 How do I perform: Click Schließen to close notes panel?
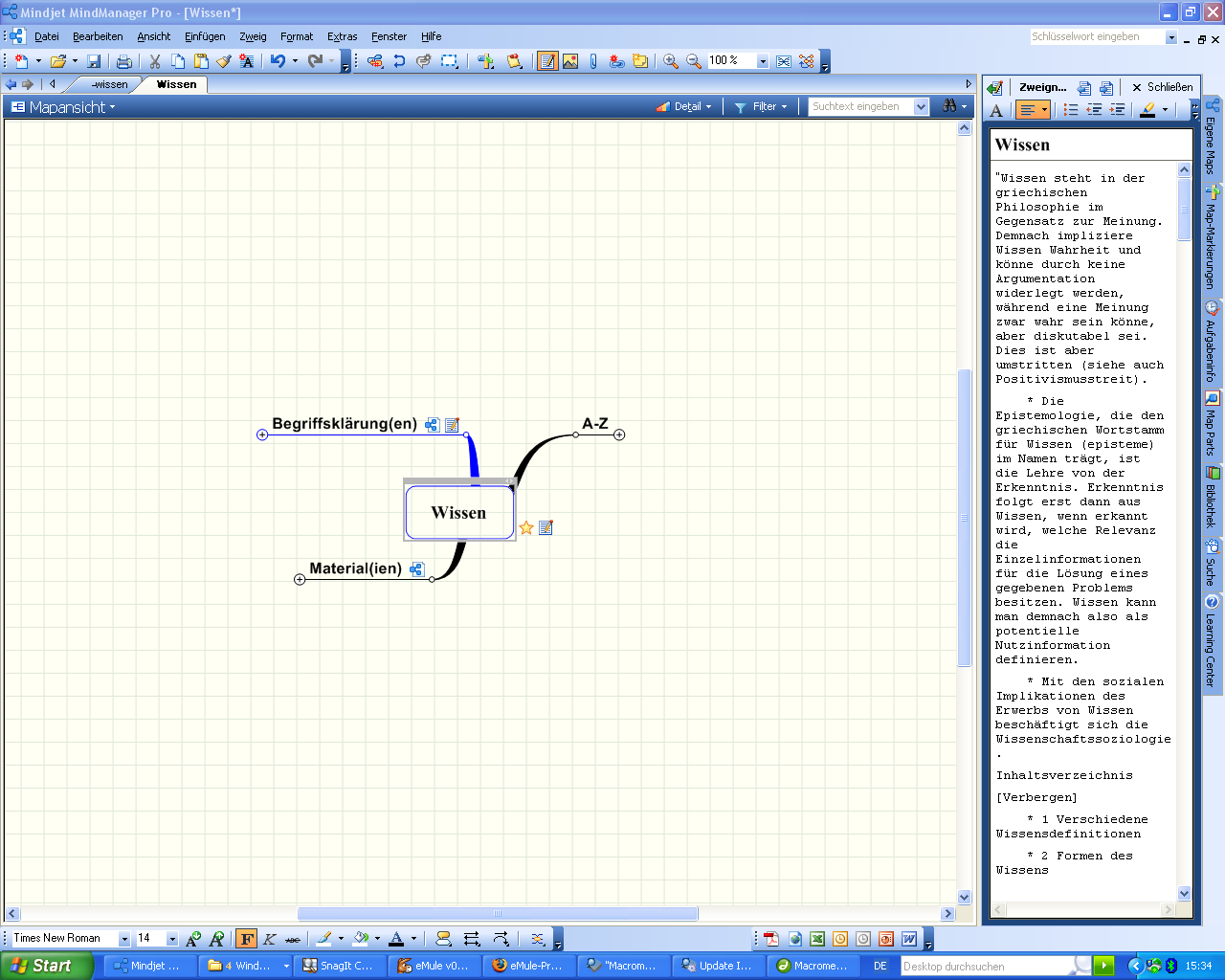click(x=1162, y=87)
